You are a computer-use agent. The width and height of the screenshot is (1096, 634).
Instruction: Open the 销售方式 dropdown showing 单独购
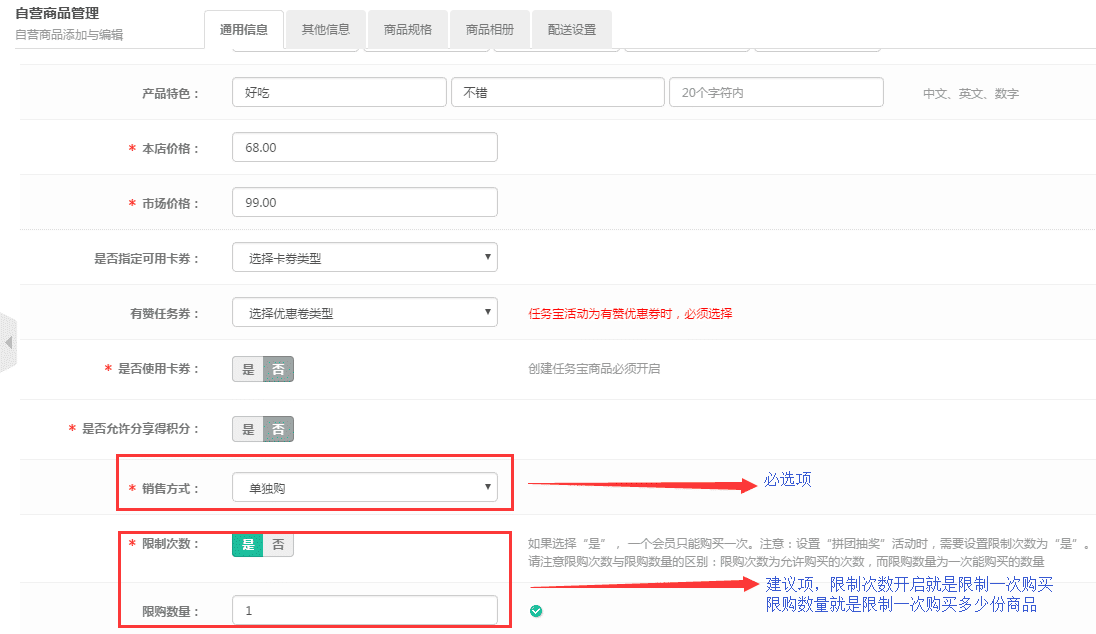(364, 488)
